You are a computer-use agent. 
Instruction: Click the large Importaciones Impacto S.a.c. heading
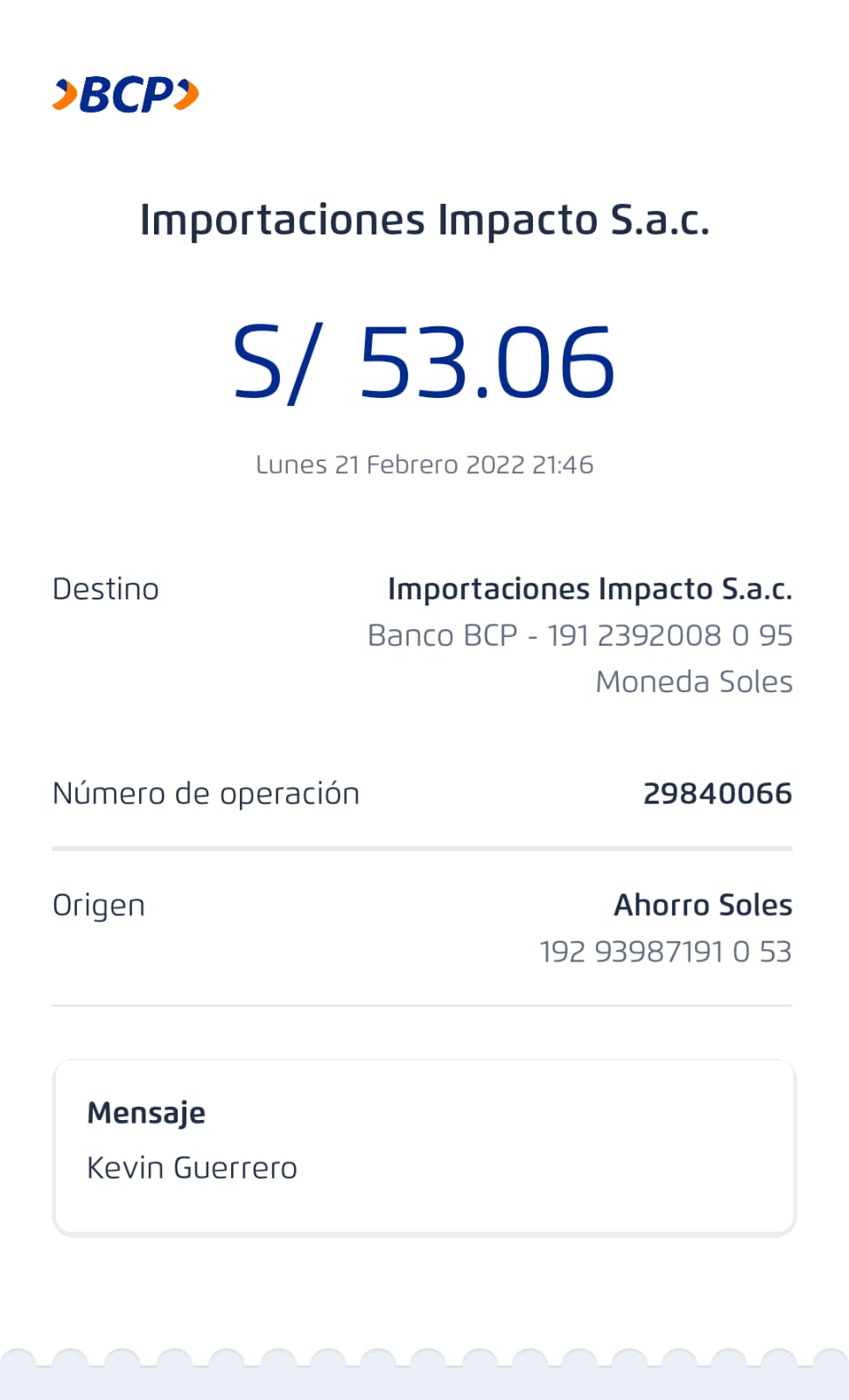(424, 220)
